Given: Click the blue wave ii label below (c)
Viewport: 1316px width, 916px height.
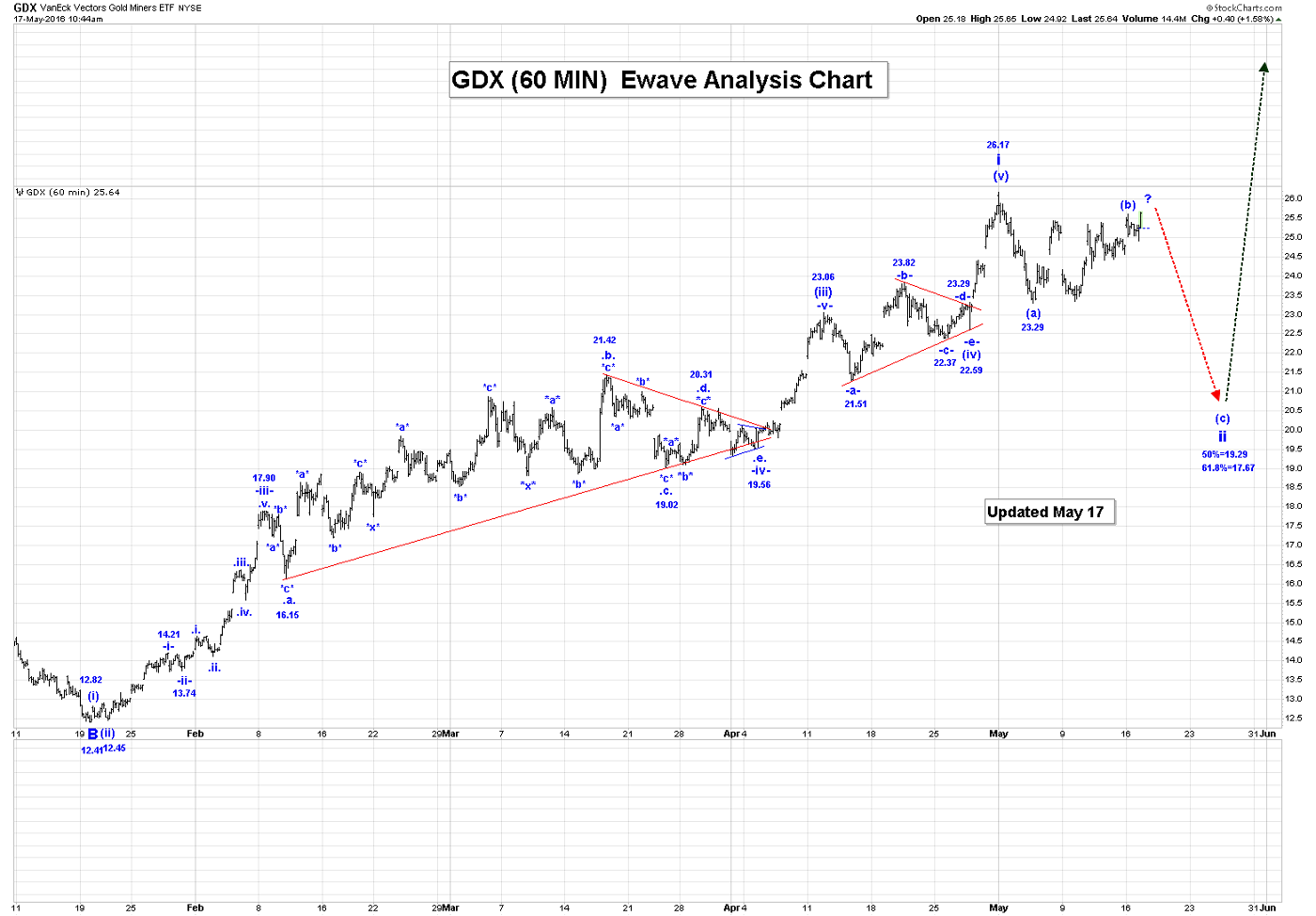Looking at the screenshot, I should tap(1222, 436).
